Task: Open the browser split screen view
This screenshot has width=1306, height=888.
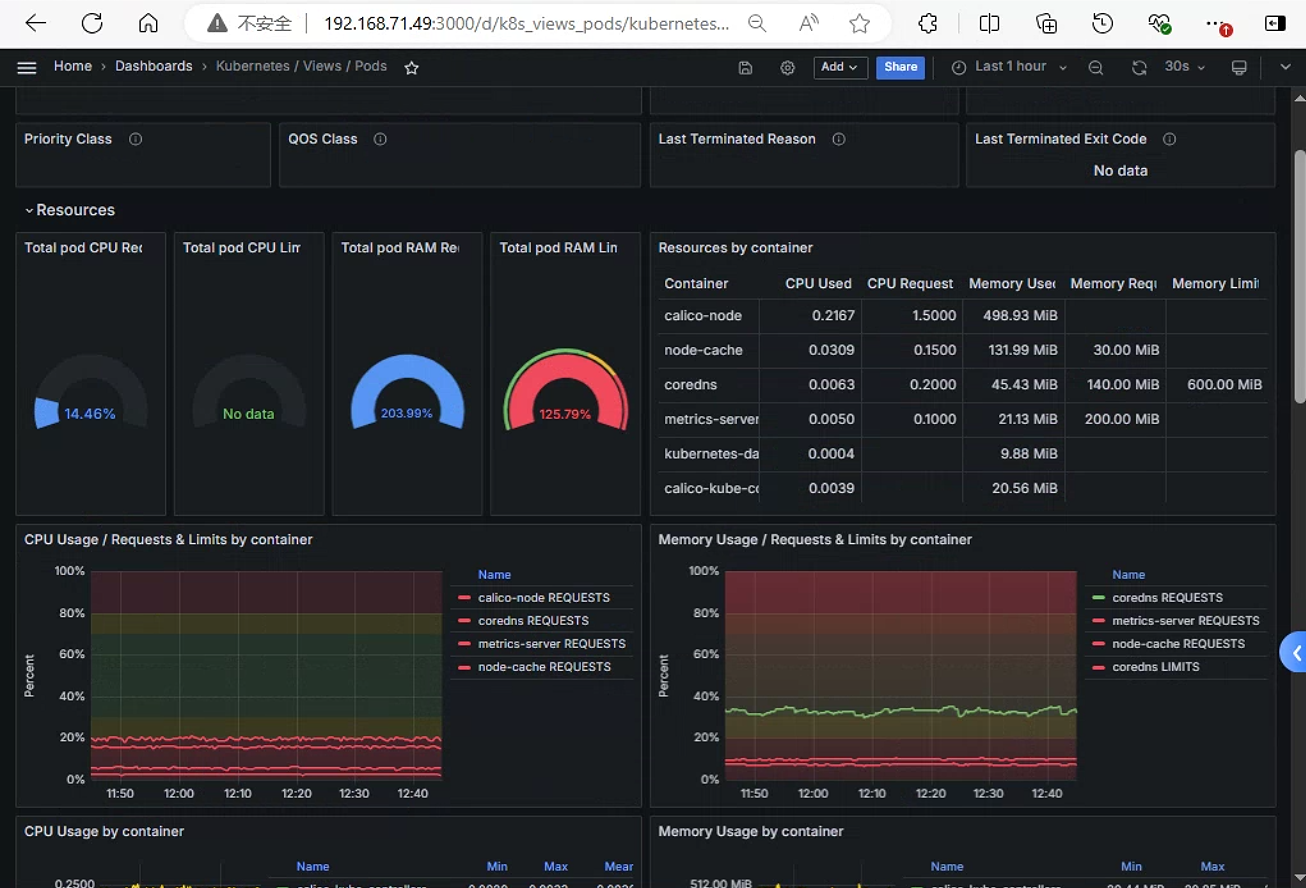Action: (989, 24)
